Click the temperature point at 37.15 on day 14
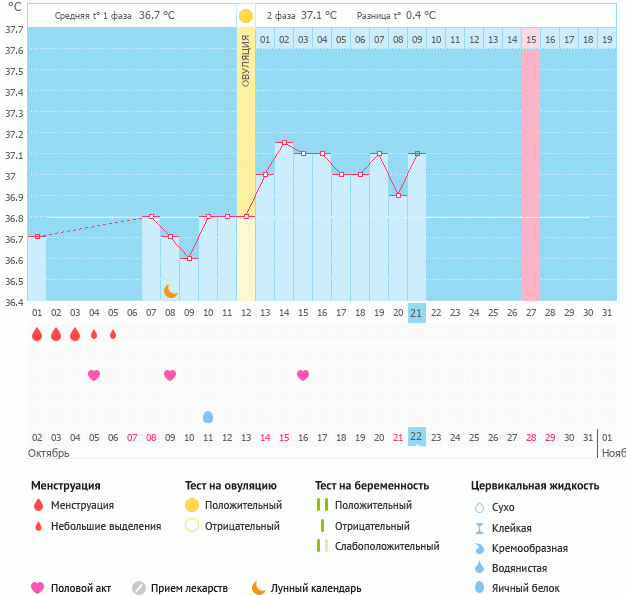 coord(284,143)
